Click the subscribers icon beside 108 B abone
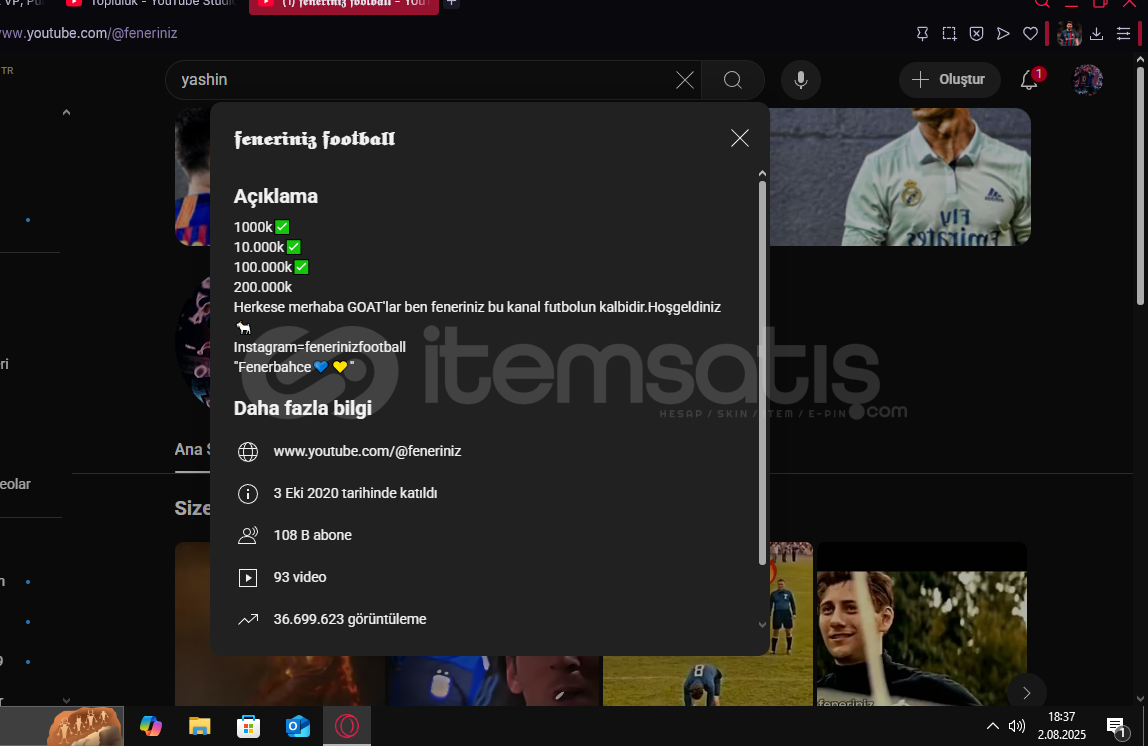The height and width of the screenshot is (746, 1148). (x=248, y=536)
